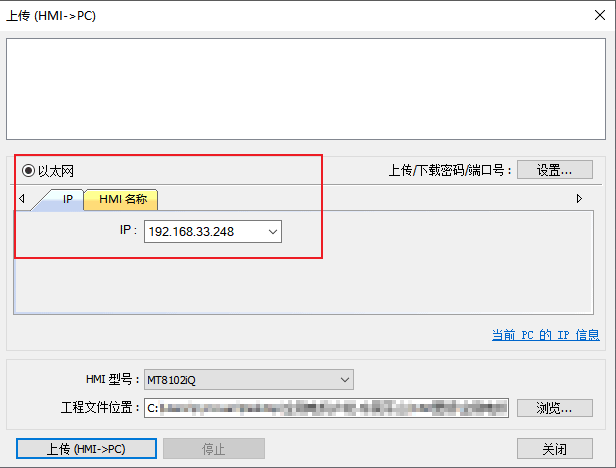Start transfer with 上传 (HMI->PC) button
Screen dimensions: 616x468
(86, 449)
